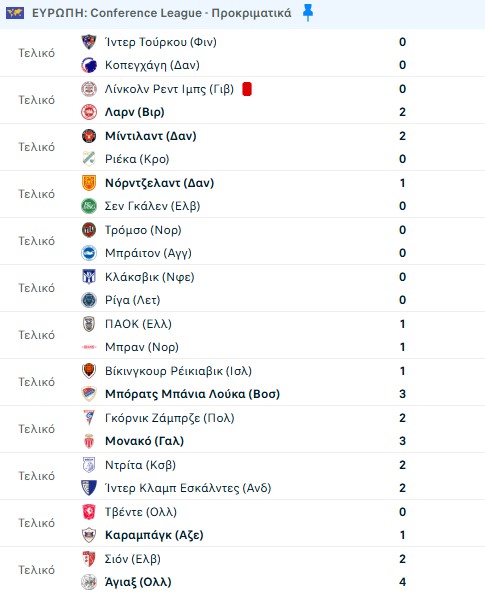The image size is (485, 592).
Task: Click the red card icon beside Λίνκολν
Action: pyautogui.click(x=247, y=89)
